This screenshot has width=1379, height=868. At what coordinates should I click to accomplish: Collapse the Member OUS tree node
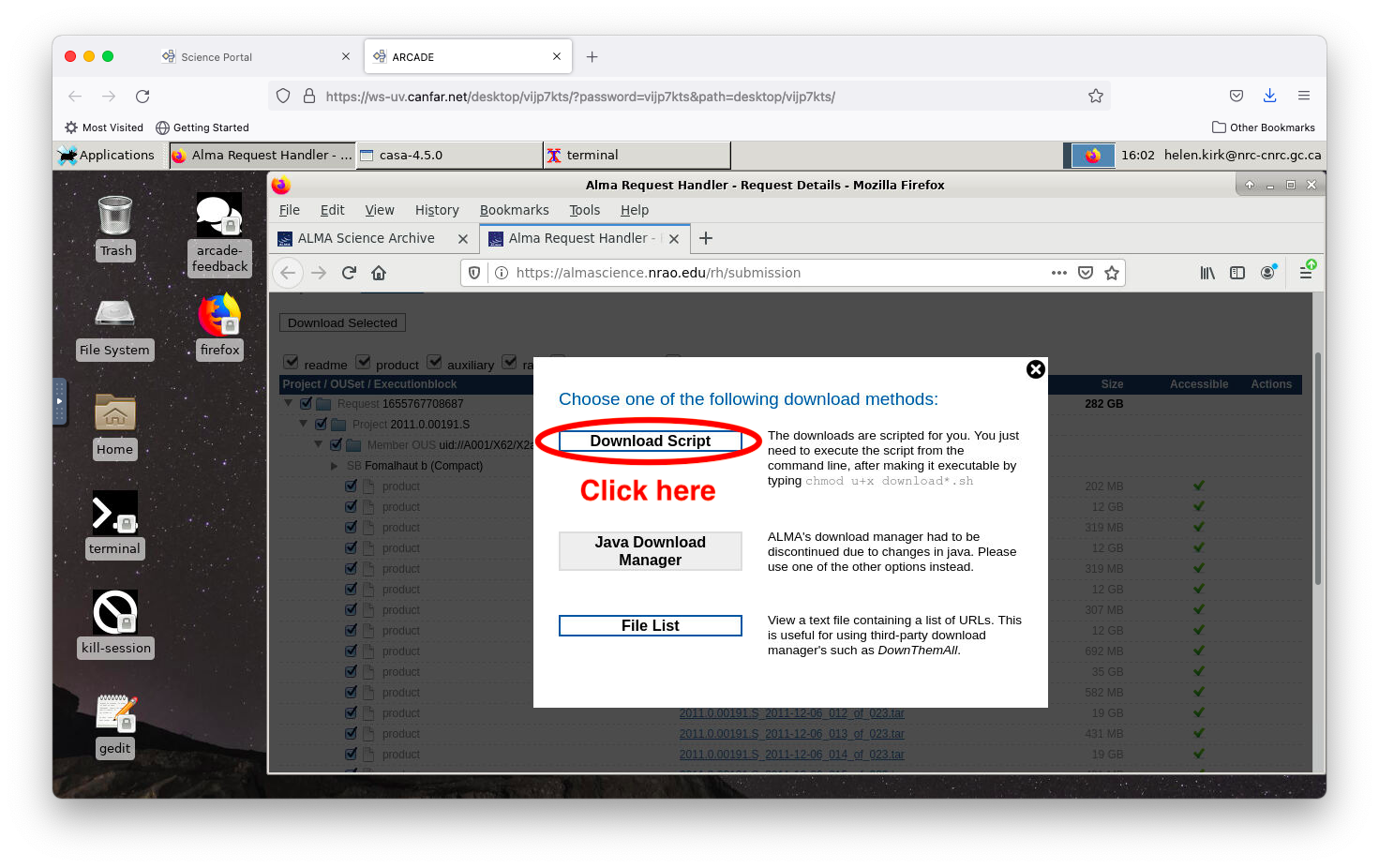click(319, 444)
